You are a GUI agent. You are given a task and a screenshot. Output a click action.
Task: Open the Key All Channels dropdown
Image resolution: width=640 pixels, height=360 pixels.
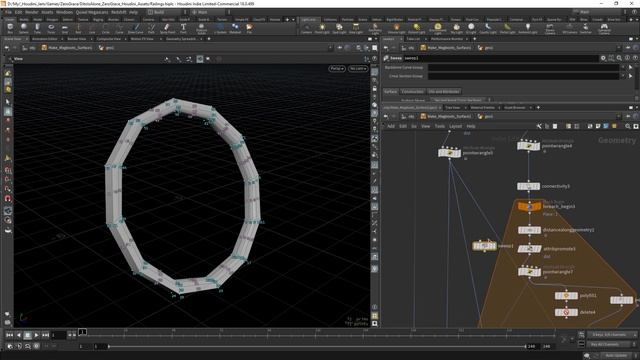[611, 344]
